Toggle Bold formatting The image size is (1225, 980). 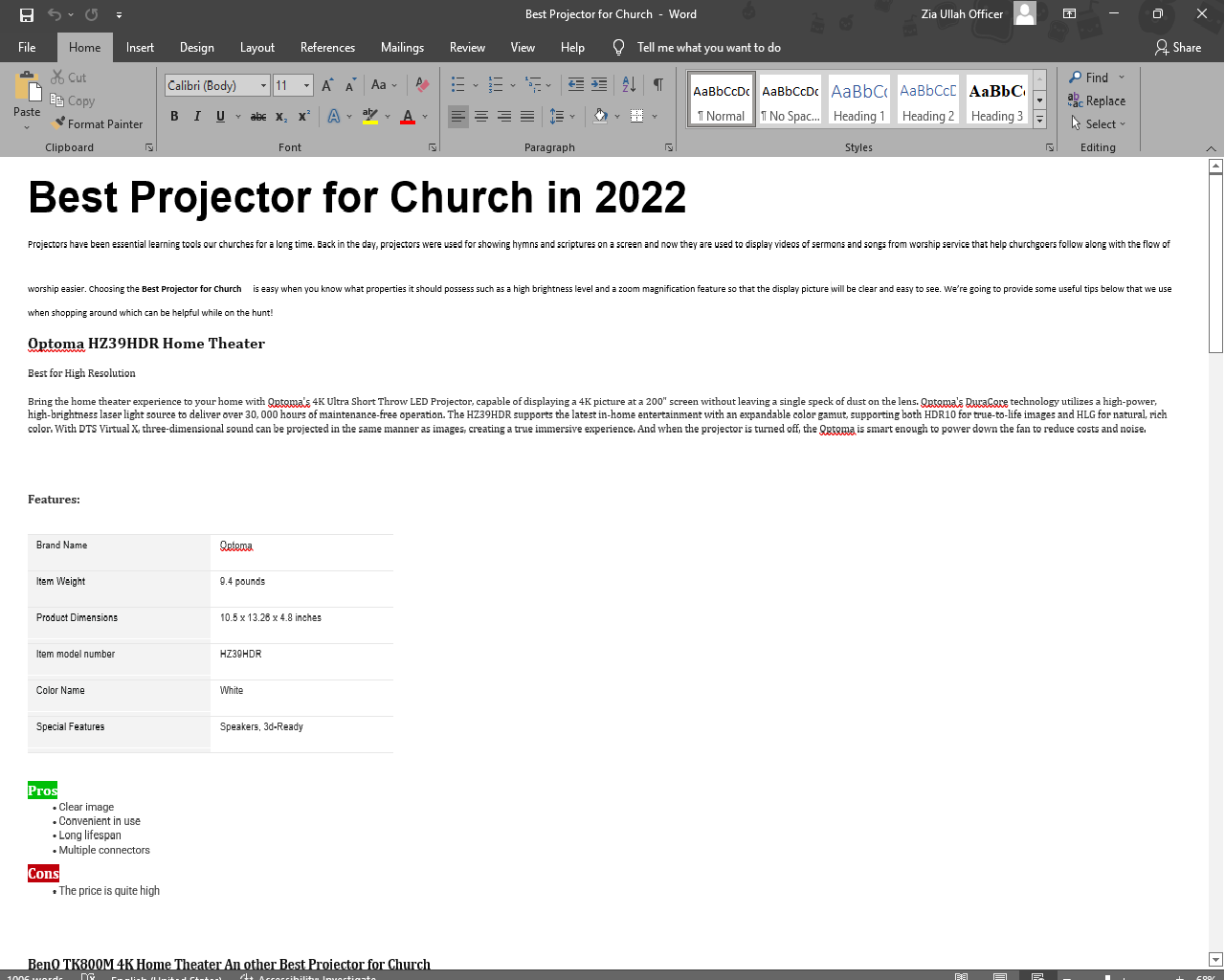174,117
